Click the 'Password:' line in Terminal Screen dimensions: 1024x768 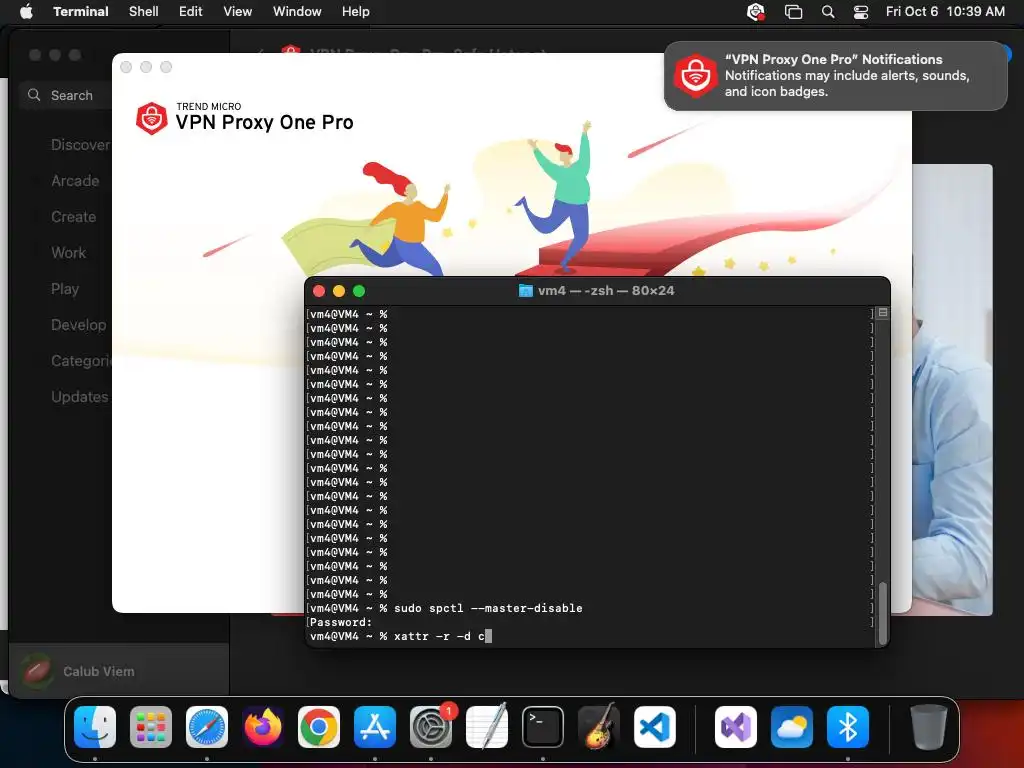tap(341, 622)
